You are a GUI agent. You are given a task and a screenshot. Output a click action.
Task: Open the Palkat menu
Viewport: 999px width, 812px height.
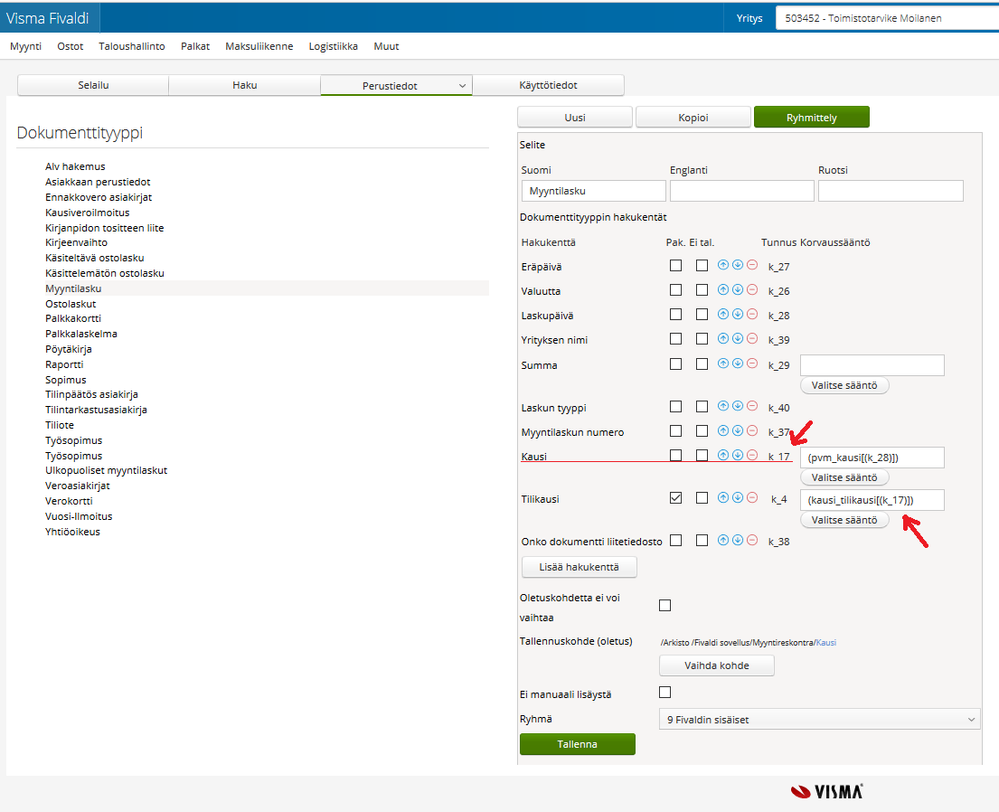195,47
